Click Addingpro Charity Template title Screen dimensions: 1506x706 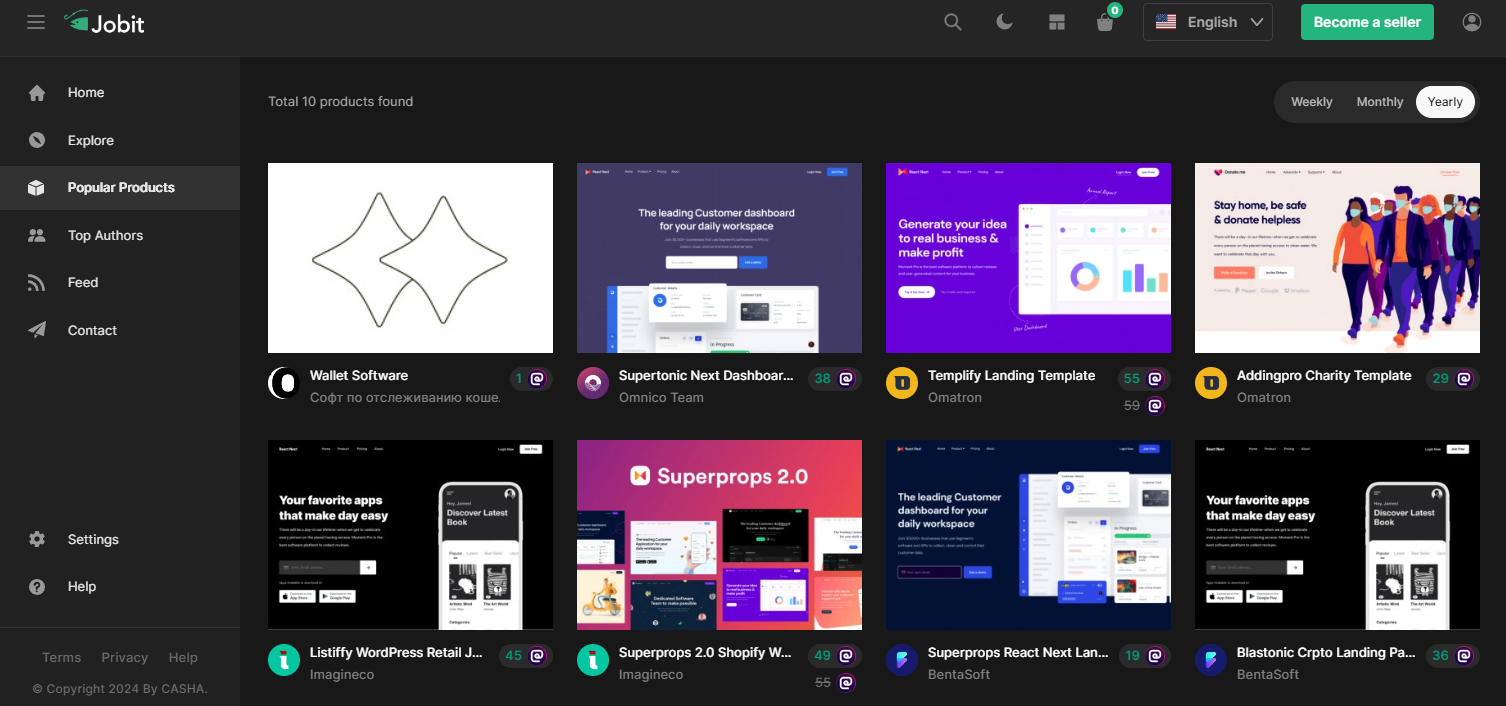(x=1324, y=376)
